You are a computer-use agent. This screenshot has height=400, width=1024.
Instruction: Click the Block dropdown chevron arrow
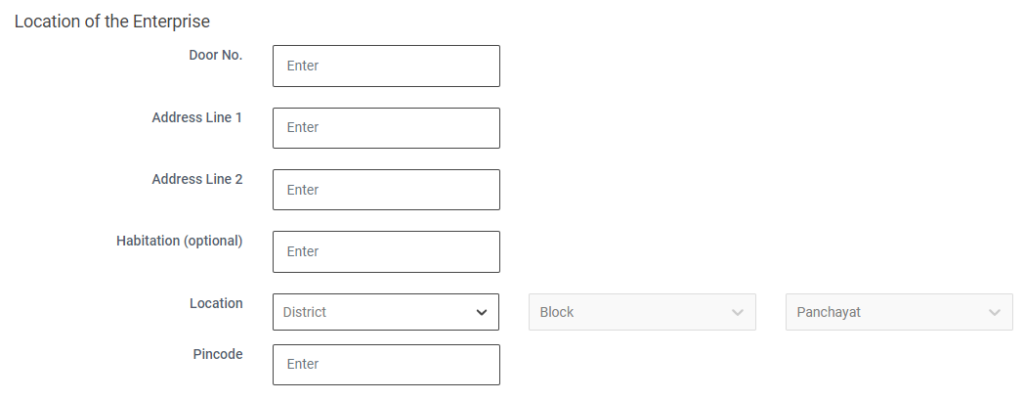coord(738,313)
